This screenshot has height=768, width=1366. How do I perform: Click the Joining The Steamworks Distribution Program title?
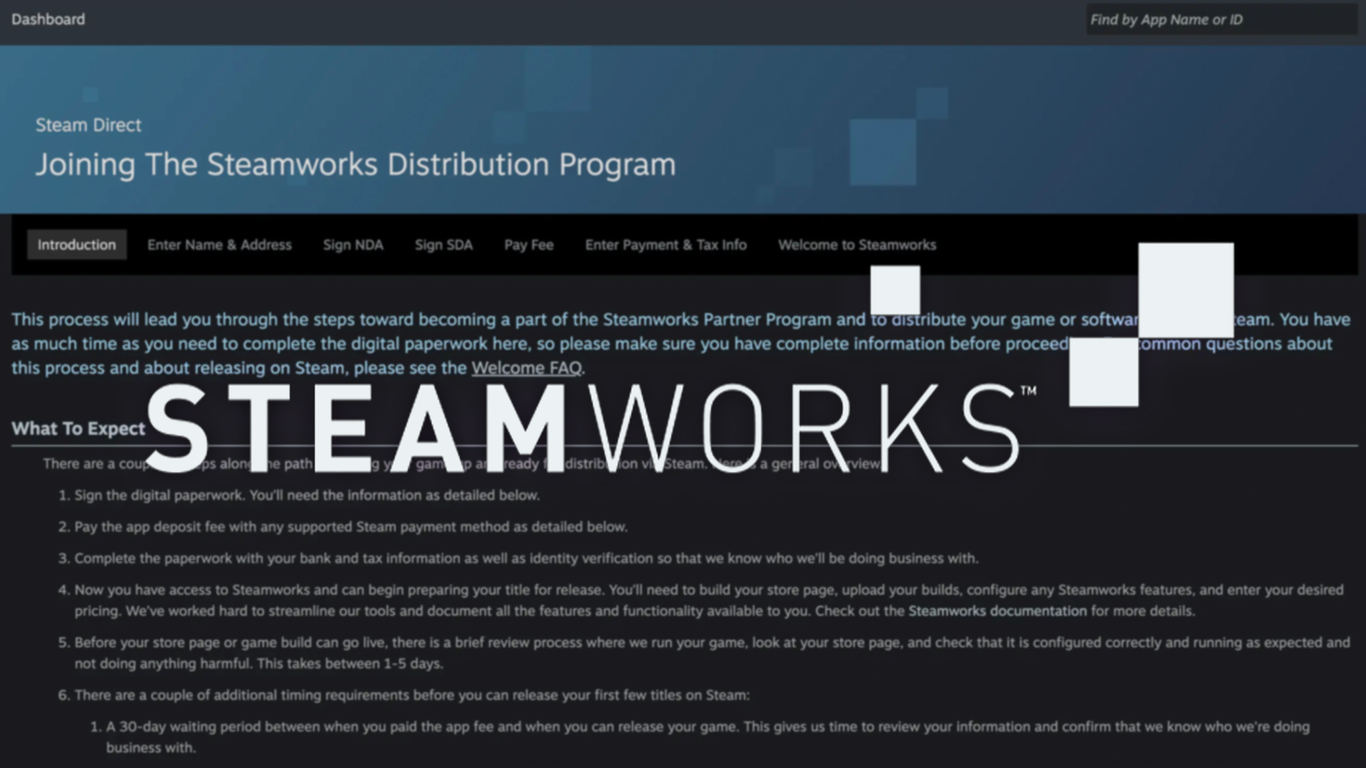tap(355, 165)
